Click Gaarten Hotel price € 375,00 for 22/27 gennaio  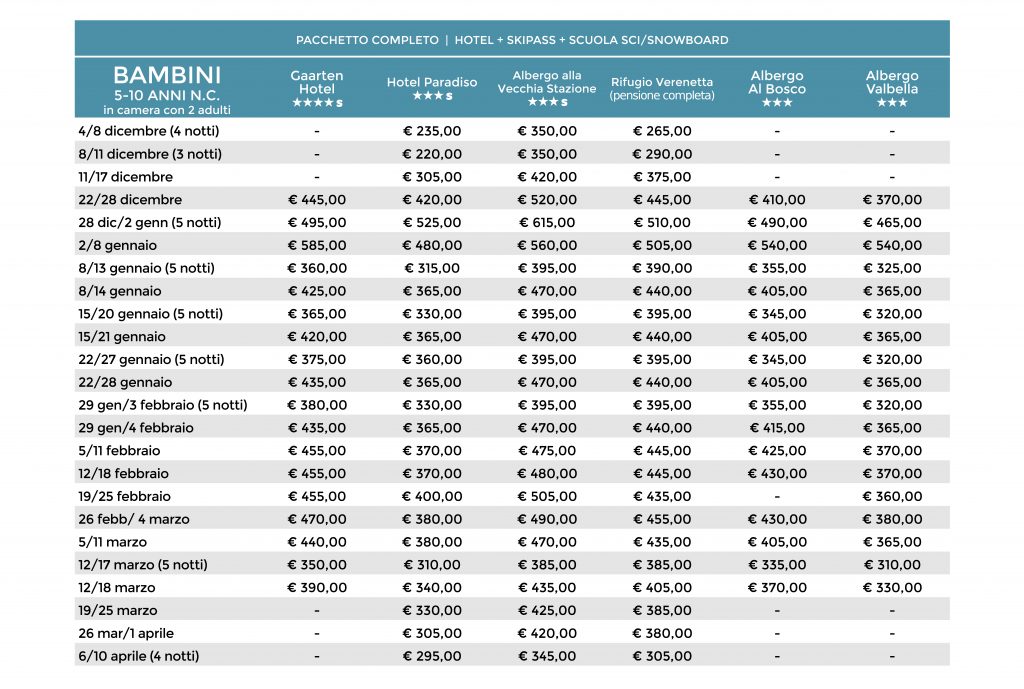coord(317,360)
